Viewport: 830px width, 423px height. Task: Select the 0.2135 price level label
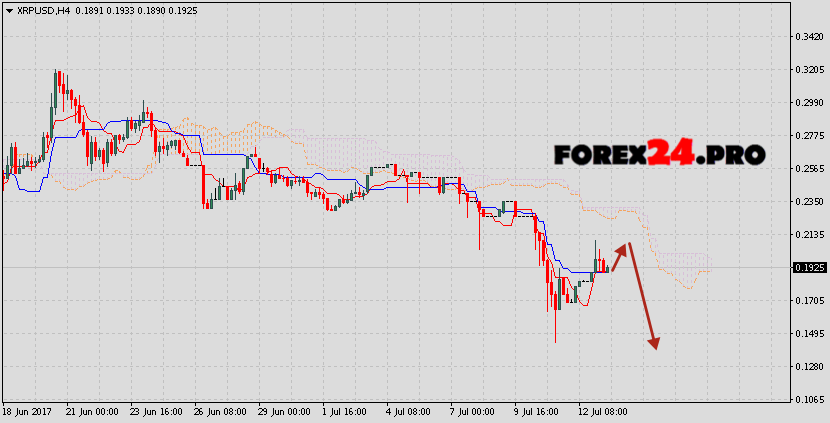[x=809, y=235]
